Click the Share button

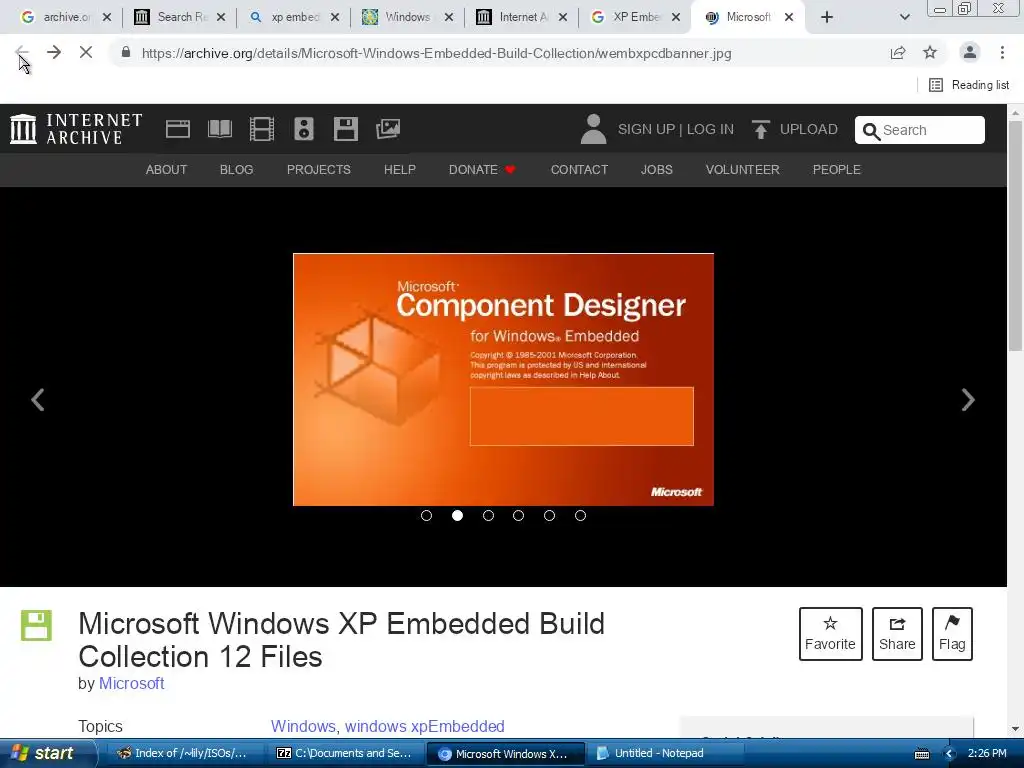(x=897, y=634)
